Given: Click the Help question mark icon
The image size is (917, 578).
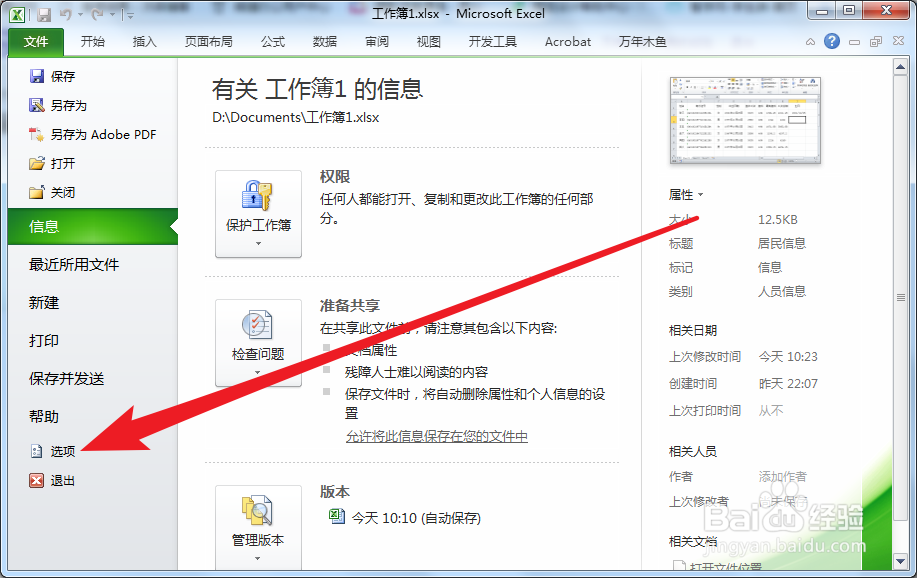Looking at the screenshot, I should tap(831, 42).
